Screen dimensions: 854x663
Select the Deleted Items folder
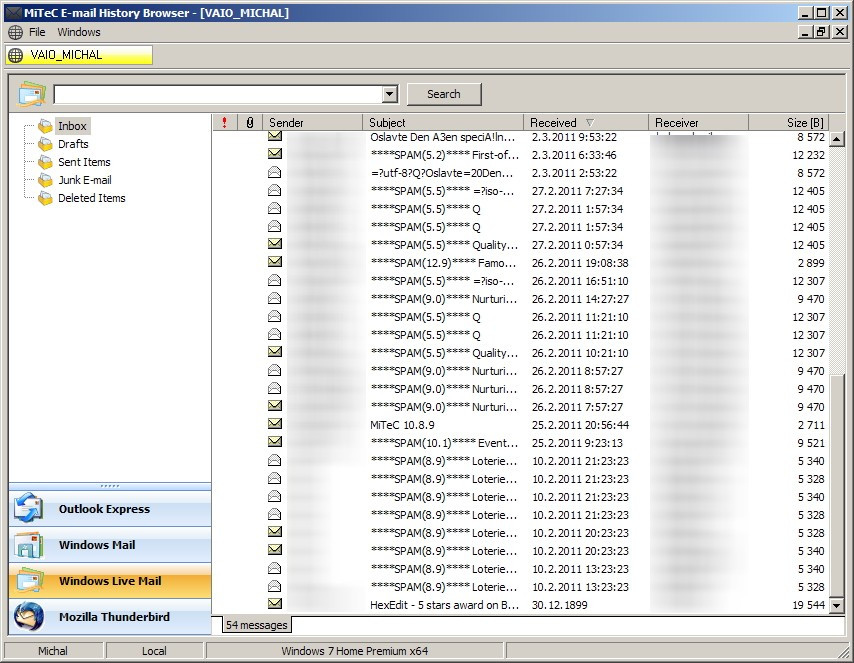click(92, 198)
